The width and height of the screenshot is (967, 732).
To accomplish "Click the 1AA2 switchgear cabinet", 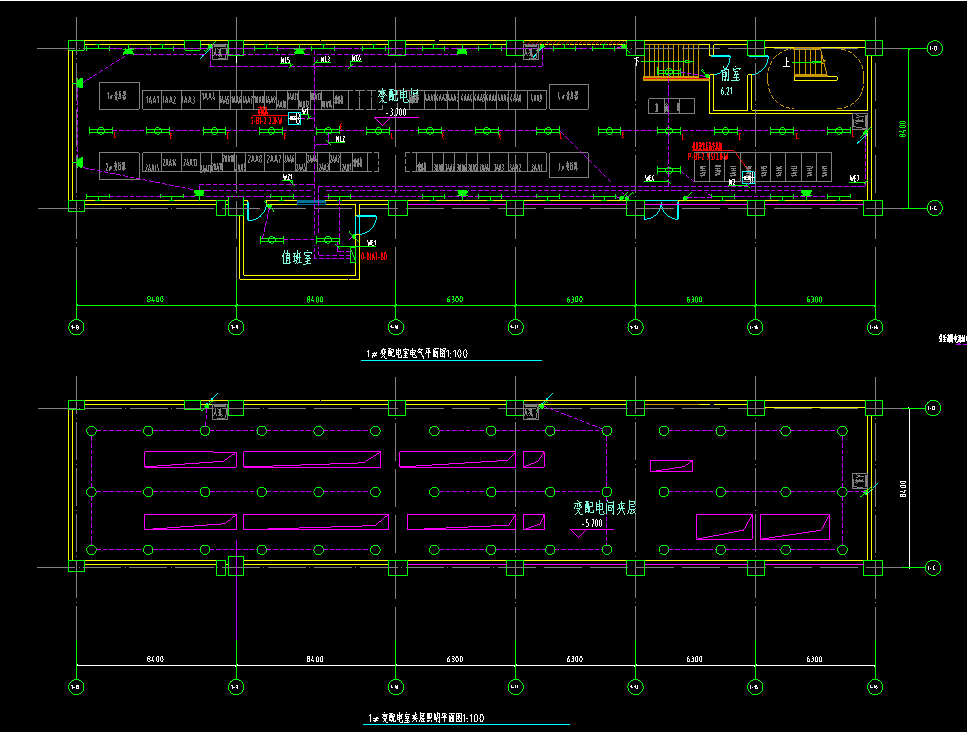I will [x=170, y=99].
